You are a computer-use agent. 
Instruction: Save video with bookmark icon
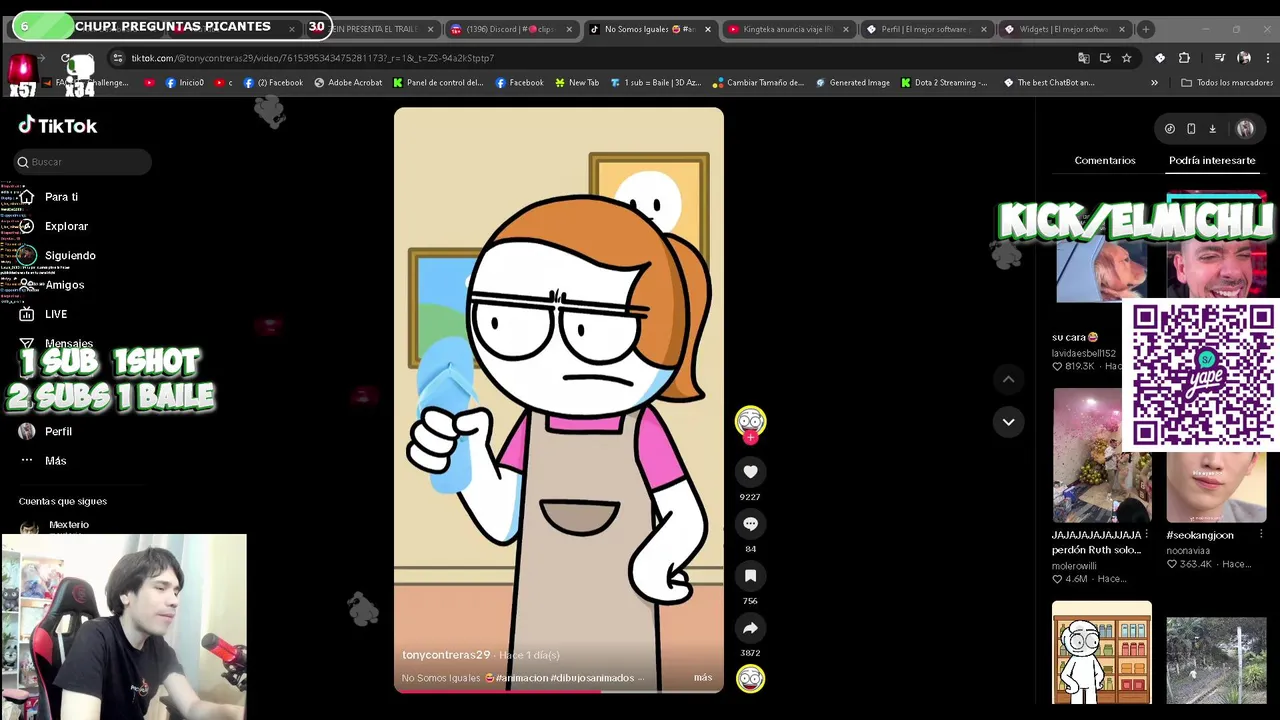point(750,575)
